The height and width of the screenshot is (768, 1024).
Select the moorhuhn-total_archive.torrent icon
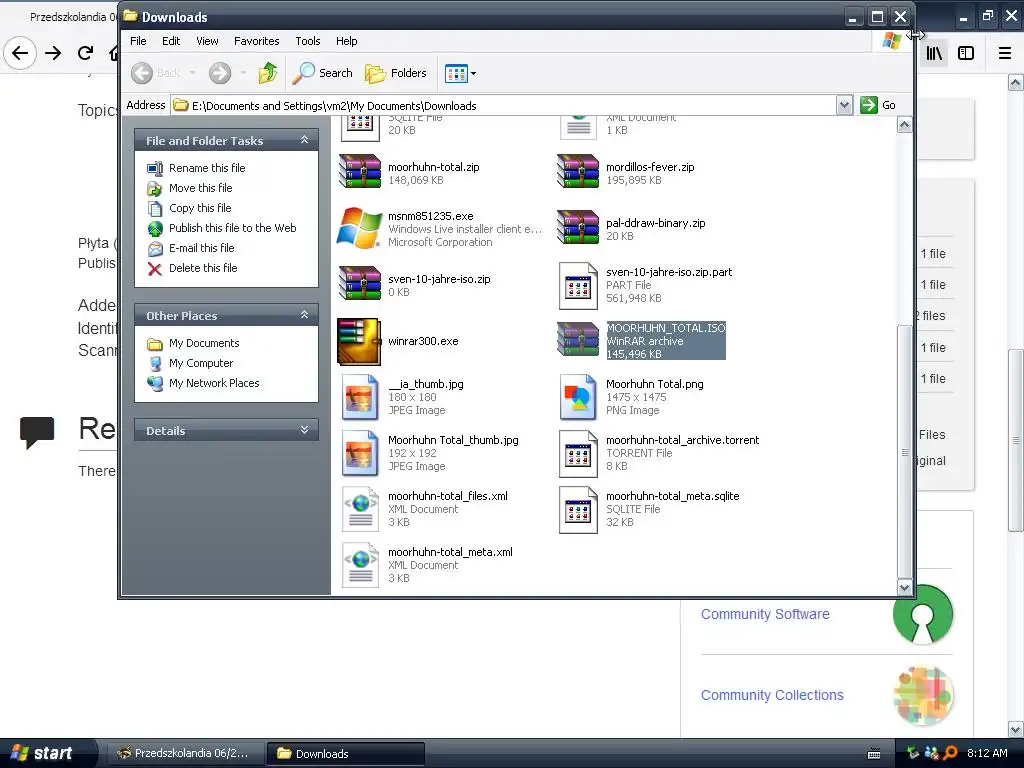click(578, 453)
